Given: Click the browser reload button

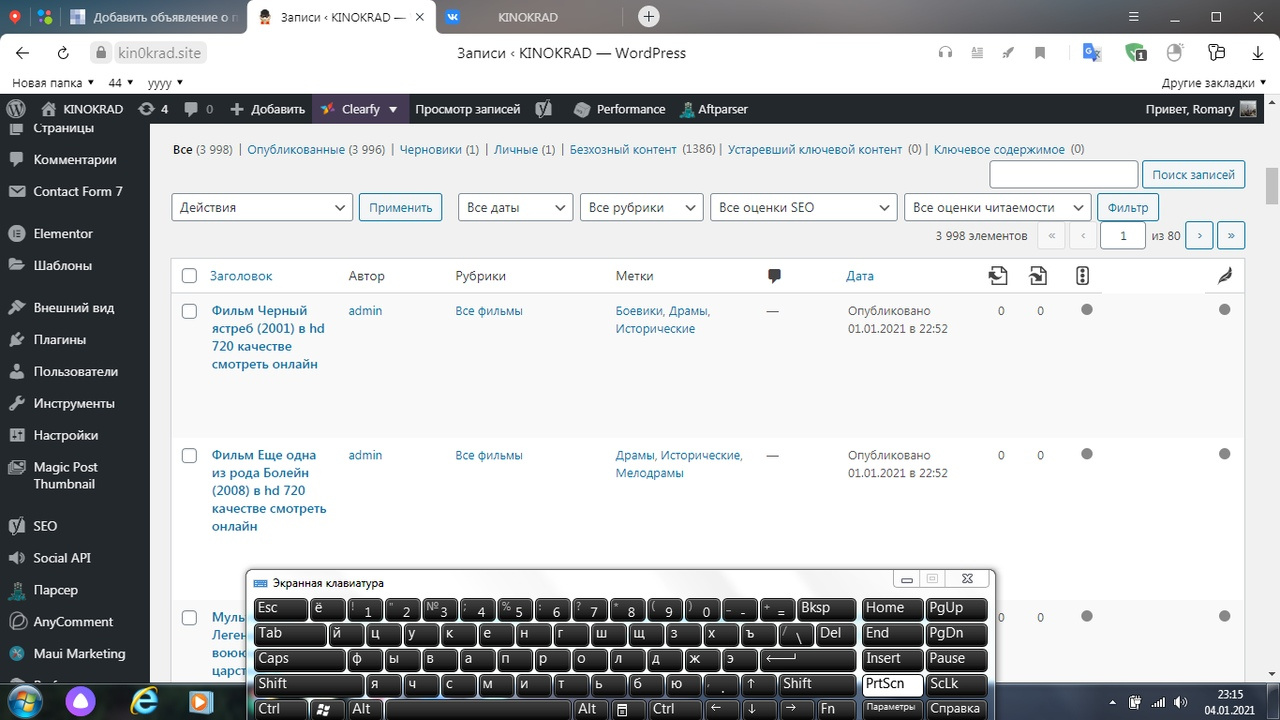Looking at the screenshot, I should pos(63,53).
